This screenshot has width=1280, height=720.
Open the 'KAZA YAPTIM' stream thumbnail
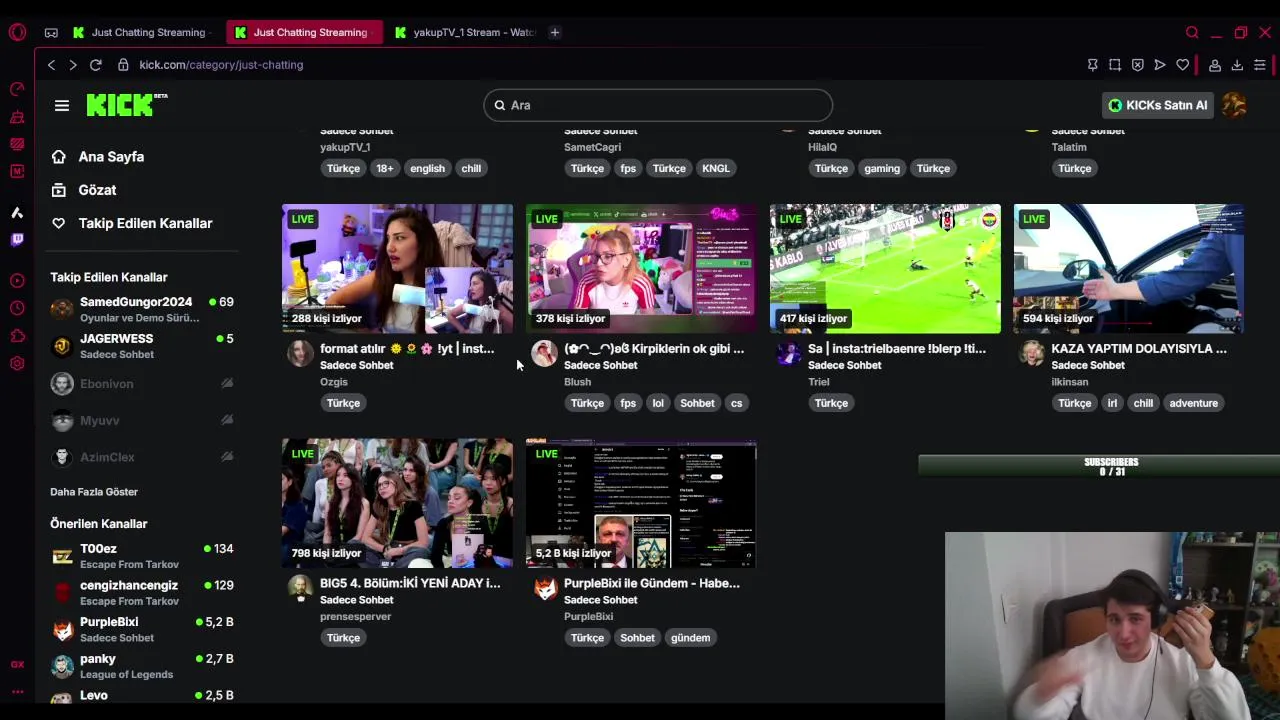tap(1129, 268)
